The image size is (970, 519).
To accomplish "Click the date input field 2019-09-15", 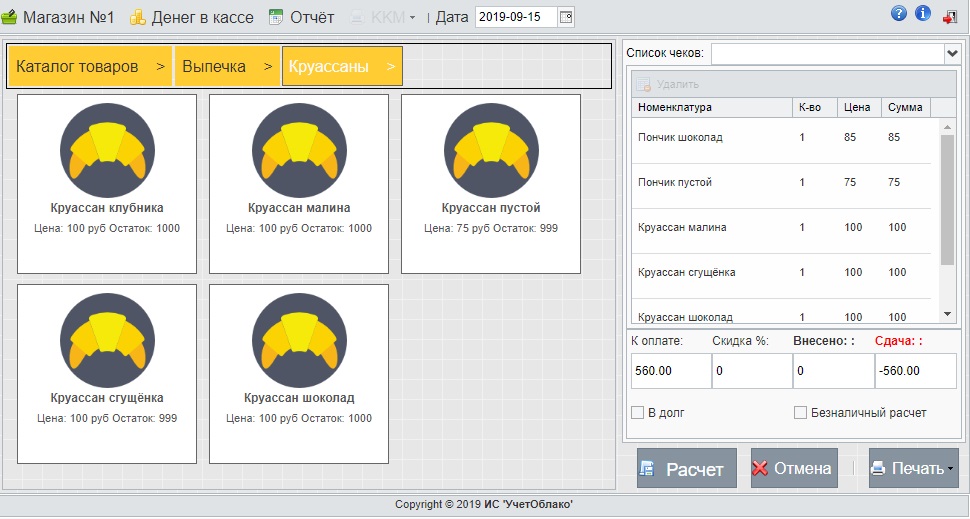I will click(x=517, y=17).
